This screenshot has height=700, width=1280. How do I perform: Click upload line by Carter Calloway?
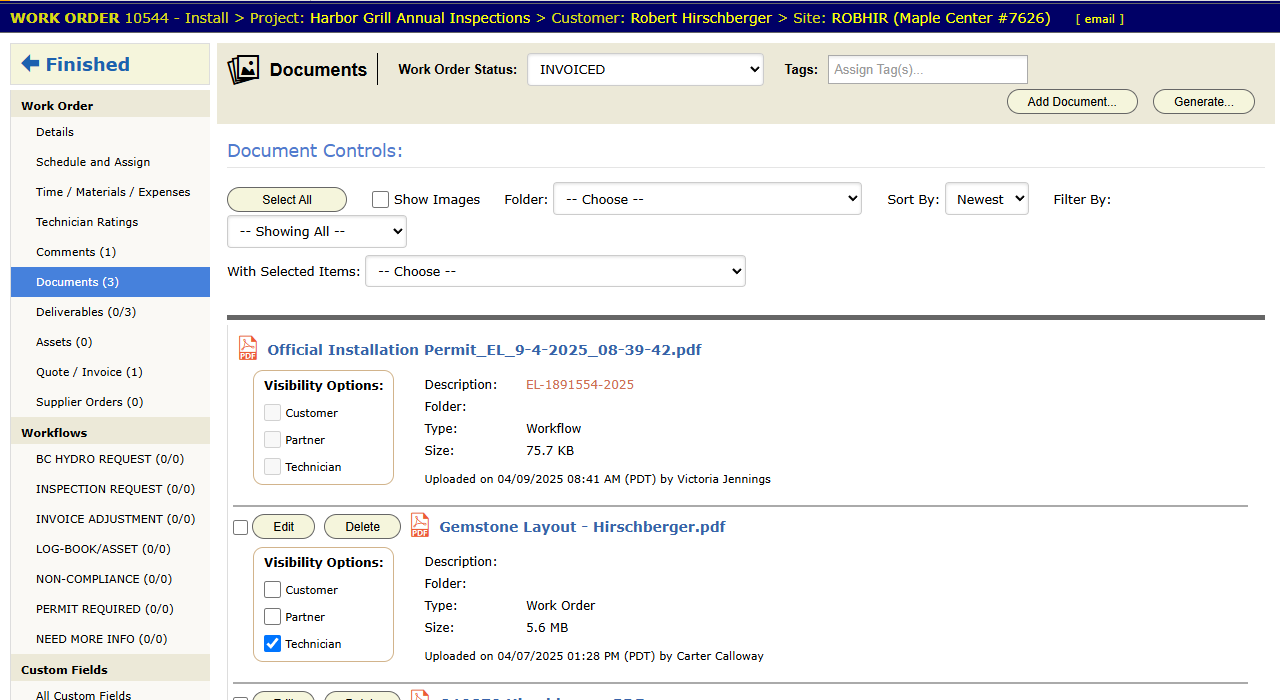(594, 656)
